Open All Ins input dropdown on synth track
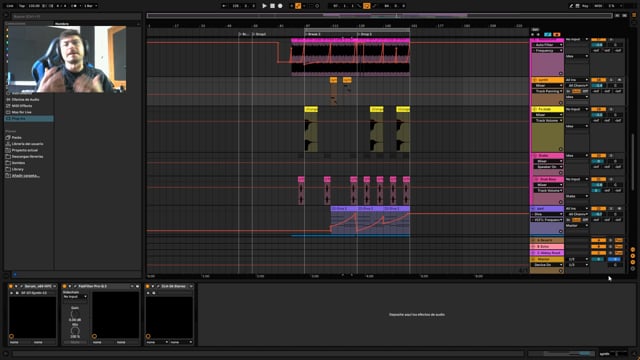This screenshot has height=360, width=640. click(577, 80)
